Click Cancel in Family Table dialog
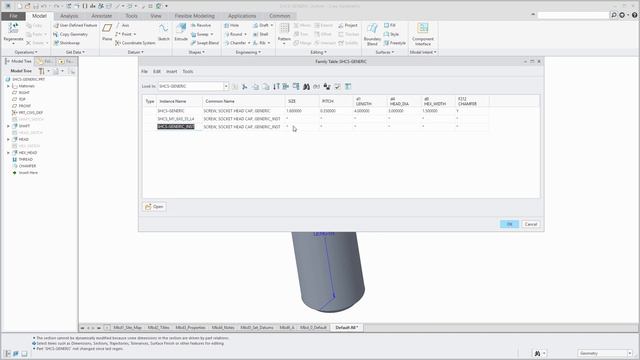This screenshot has width=640, height=360. tap(531, 224)
